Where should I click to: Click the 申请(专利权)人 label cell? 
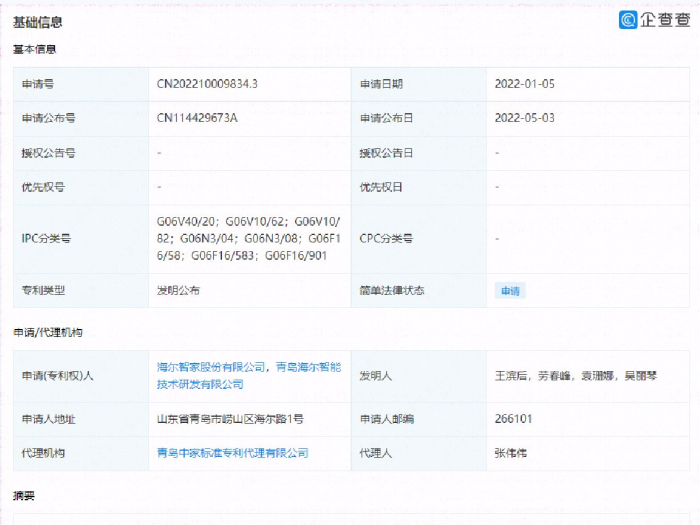pyautogui.click(x=81, y=376)
